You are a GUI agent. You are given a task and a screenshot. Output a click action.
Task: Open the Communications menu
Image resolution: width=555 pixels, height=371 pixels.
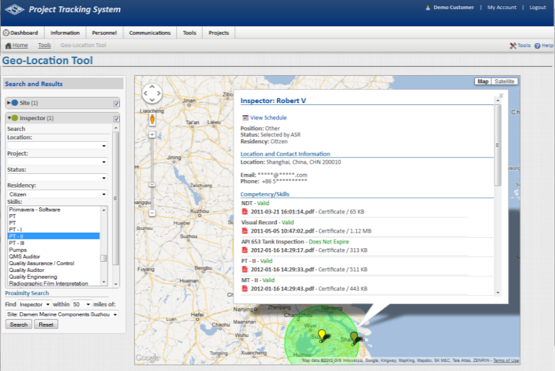[150, 33]
